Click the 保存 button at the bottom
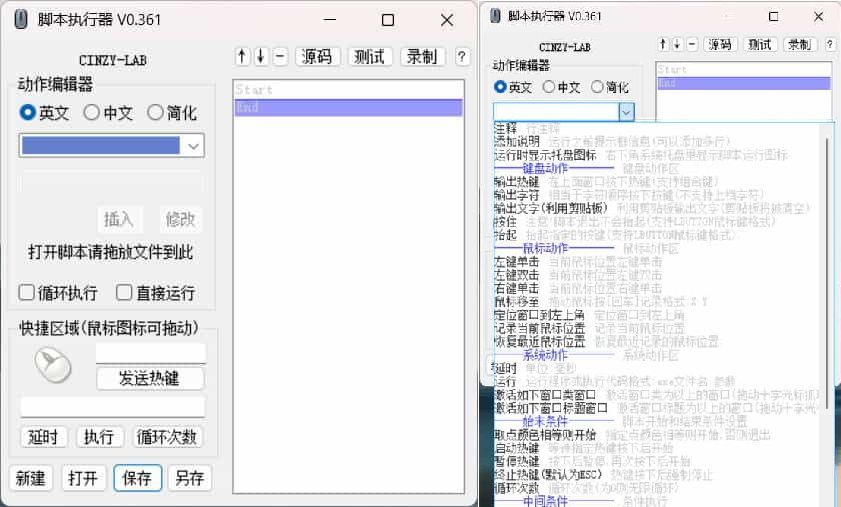The height and width of the screenshot is (507, 841). (x=137, y=478)
